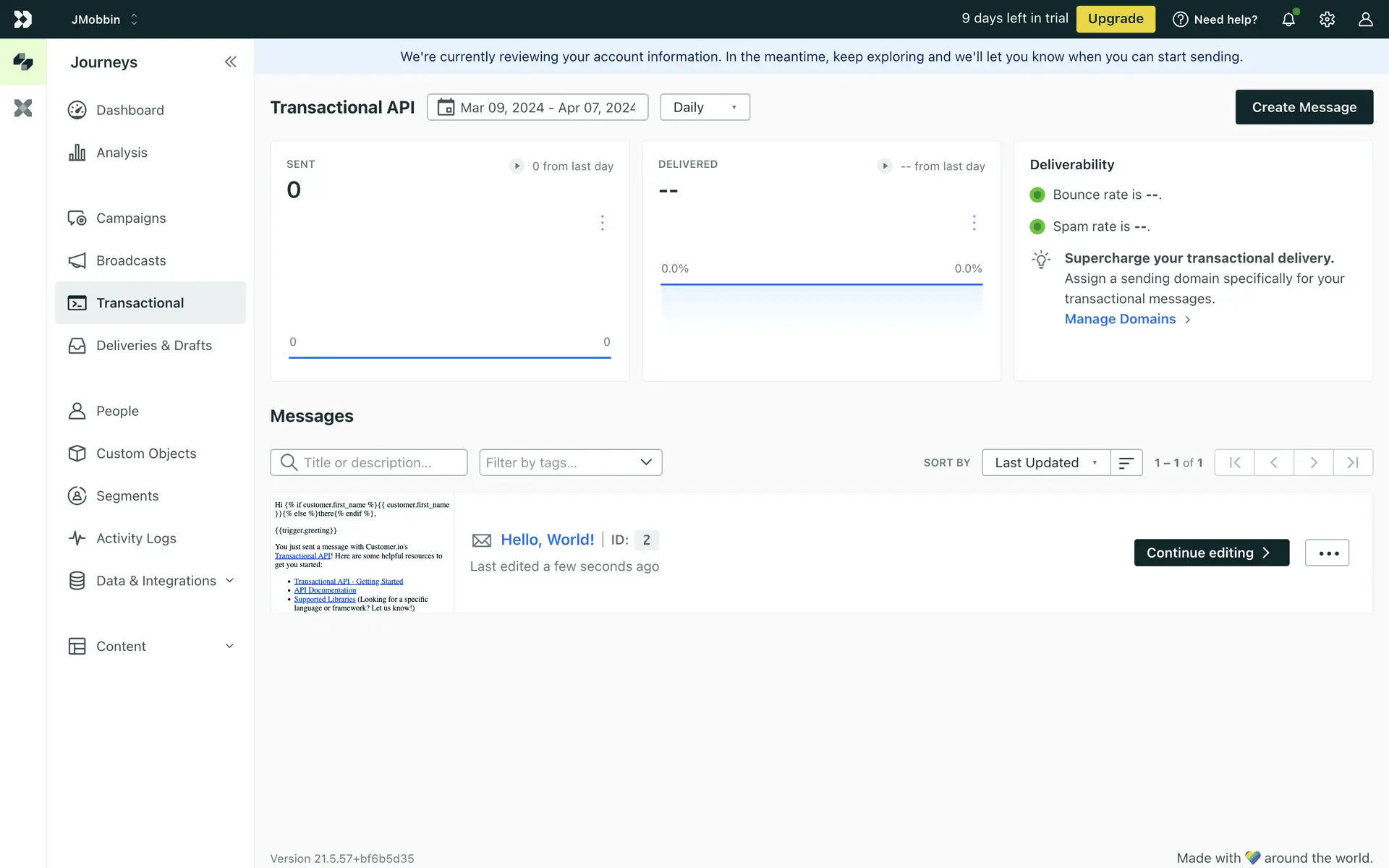
Task: Open settings gear icon in header
Action: tap(1327, 20)
